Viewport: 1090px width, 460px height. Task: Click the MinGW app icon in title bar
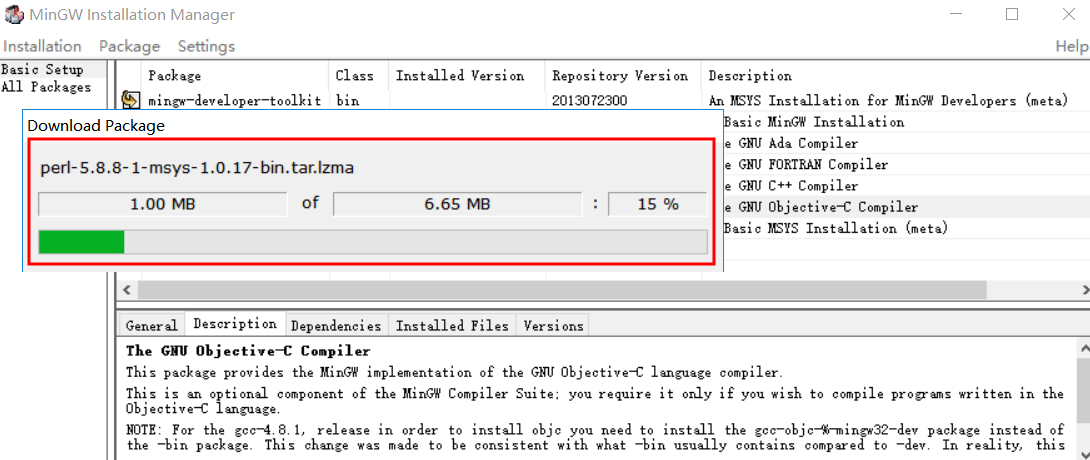(13, 14)
